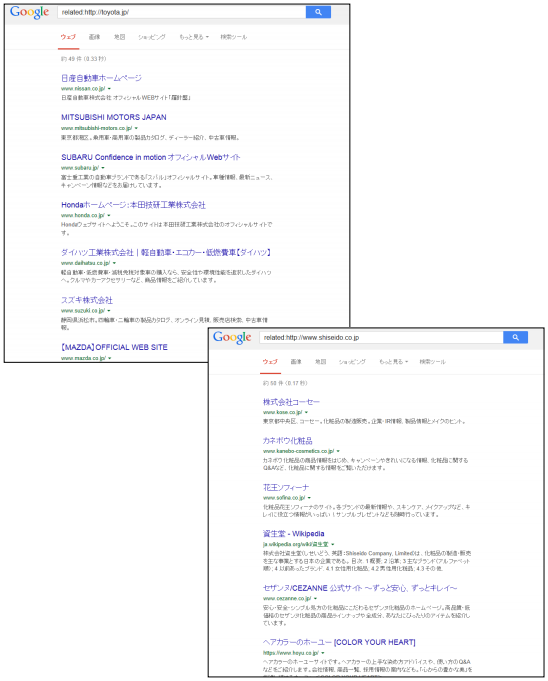Screen dimensions: 548x681
Task: Expand the arrow next to www.mitsubishi-motors.co.jp
Action: [136, 128]
